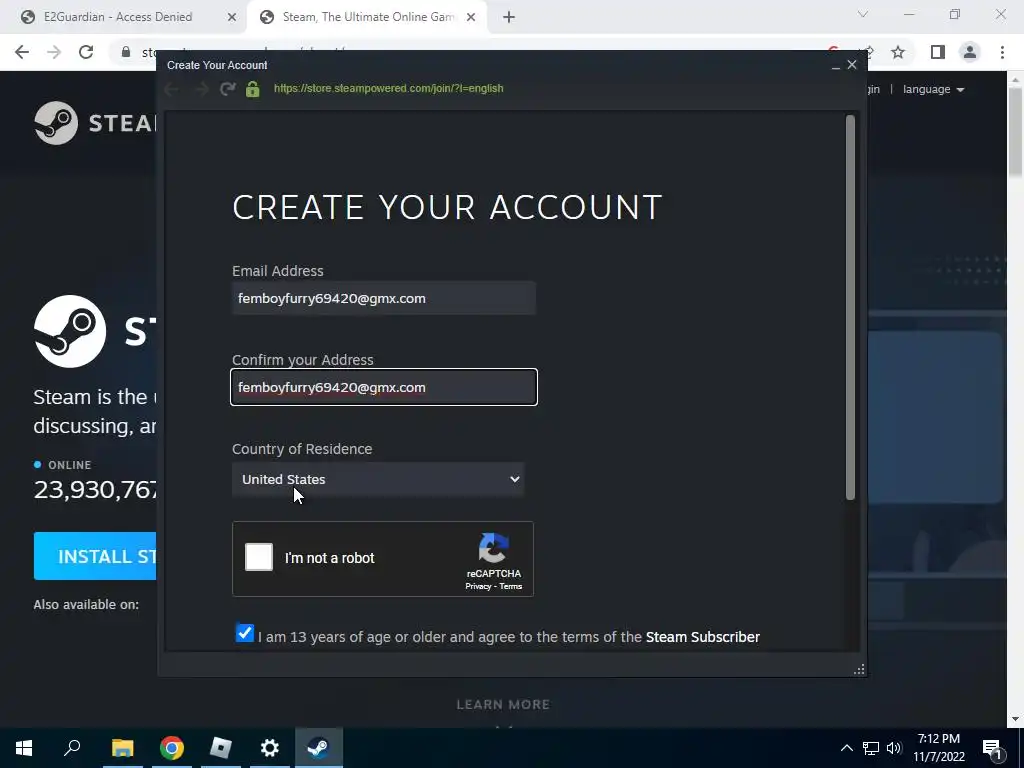Screen dimensions: 1024x768
Task: Open the reCAPTCHA Terms link
Action: (x=511, y=586)
